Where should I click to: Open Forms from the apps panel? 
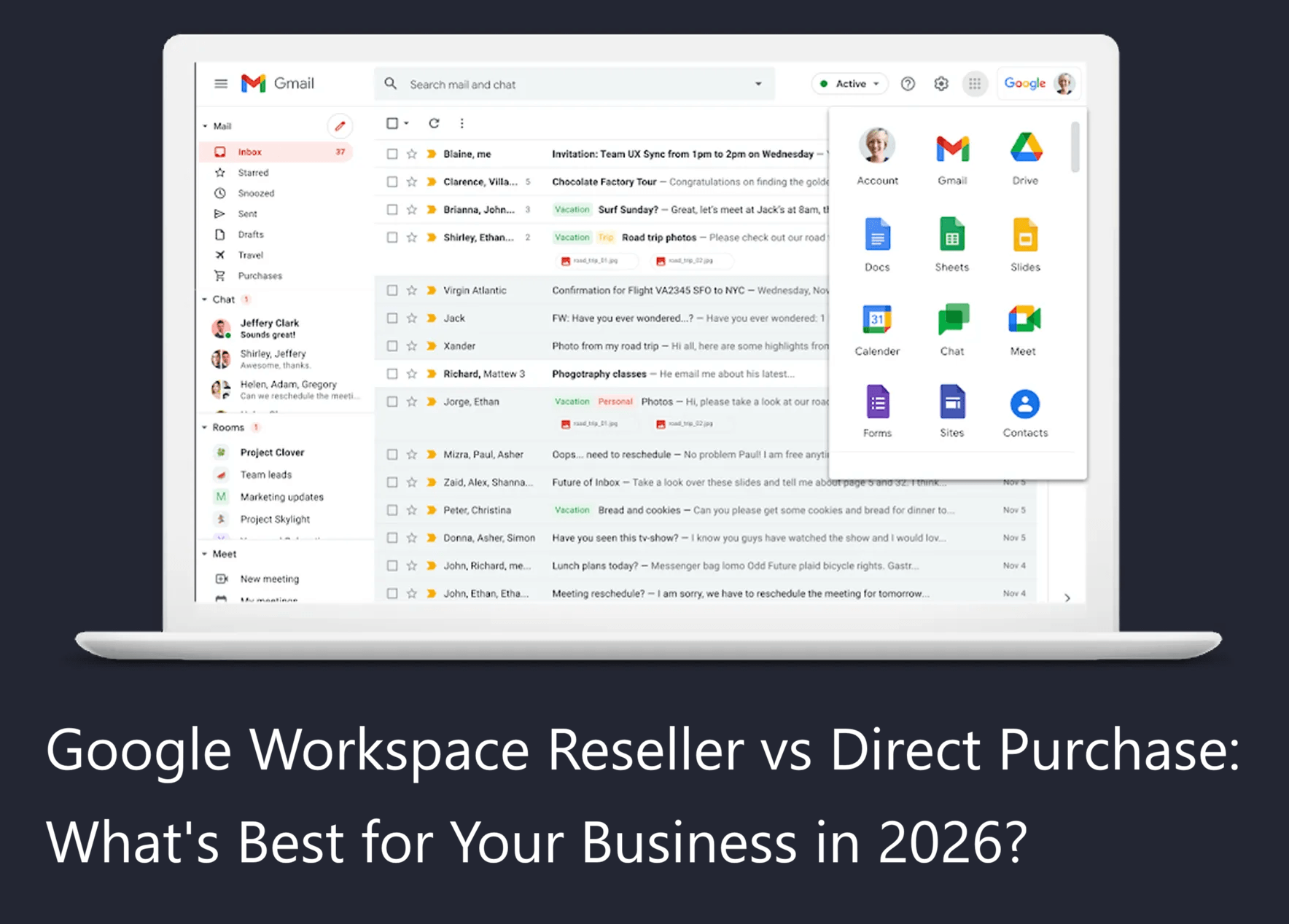[877, 411]
